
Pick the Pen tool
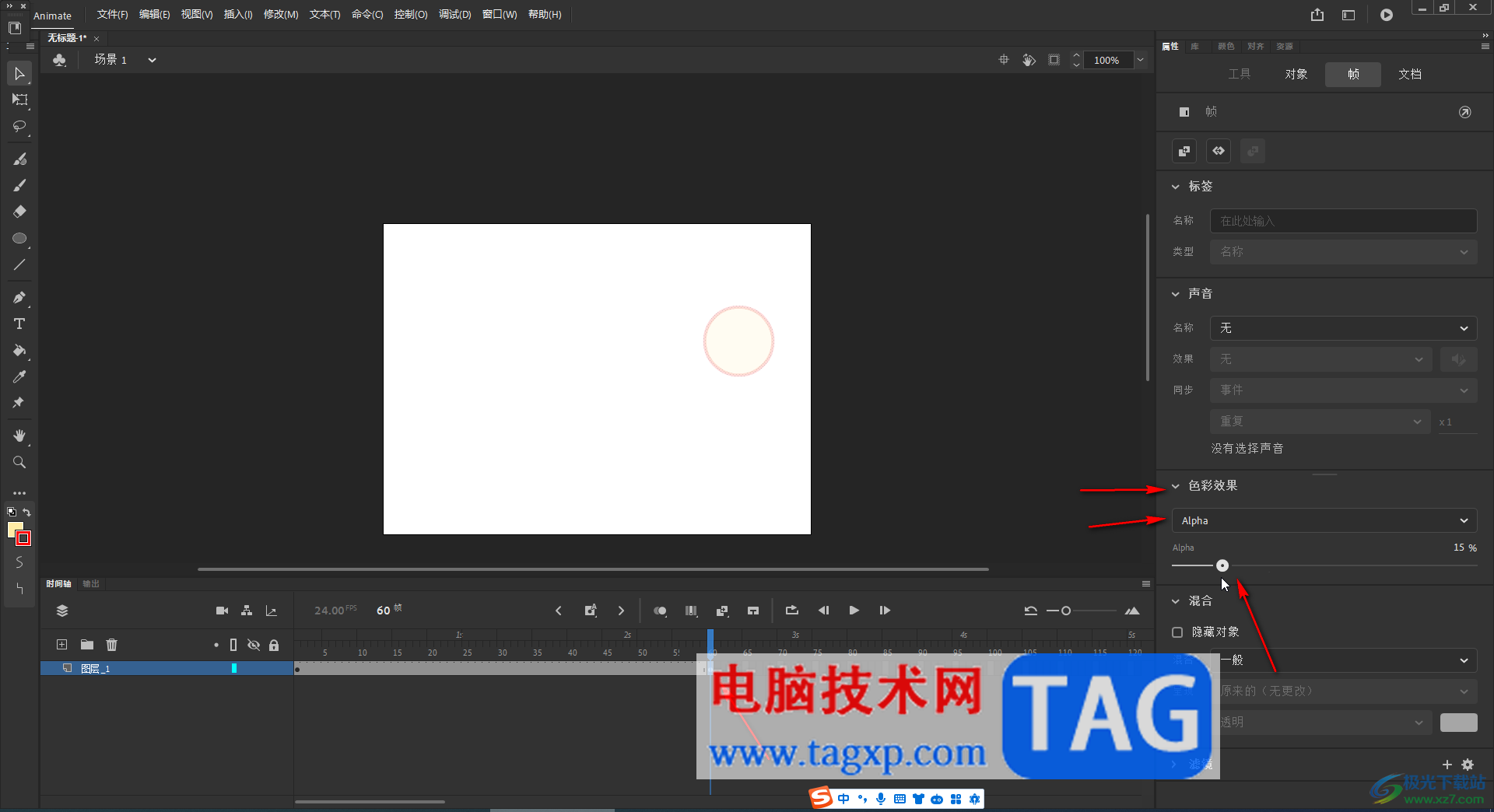click(19, 297)
